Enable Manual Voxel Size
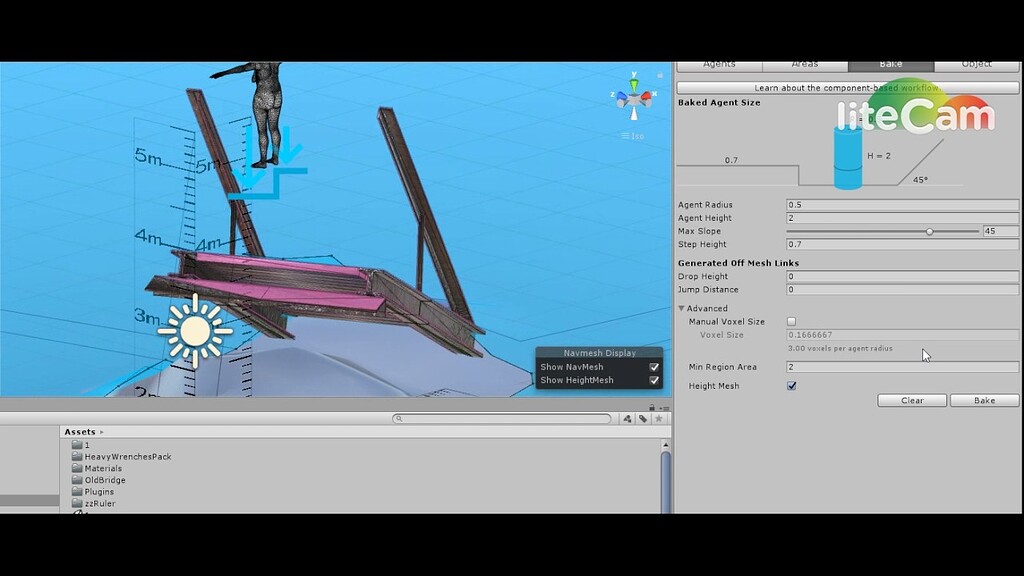Screen dimensions: 1024x576 coord(791,320)
